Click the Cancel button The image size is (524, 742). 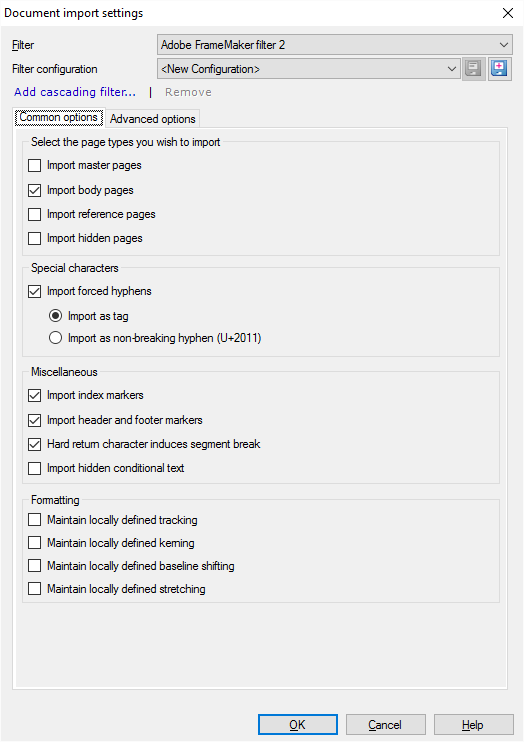pos(385,724)
